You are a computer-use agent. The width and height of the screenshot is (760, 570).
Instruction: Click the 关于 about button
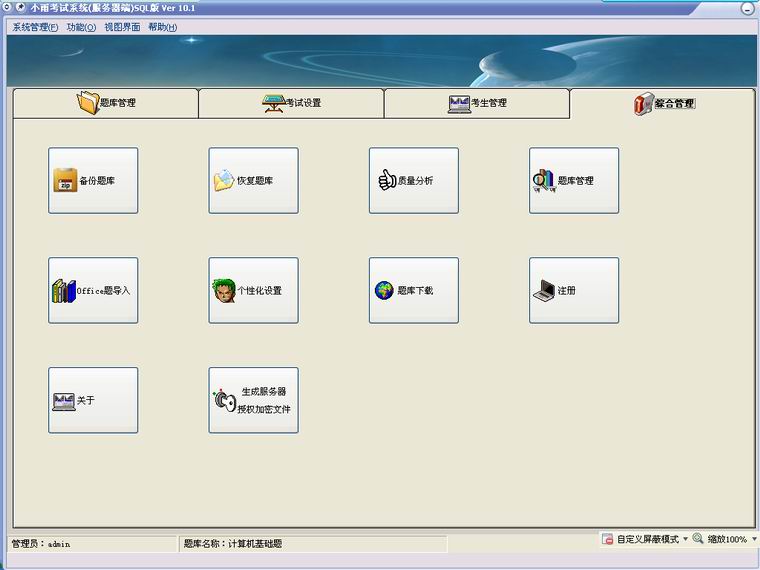point(93,401)
